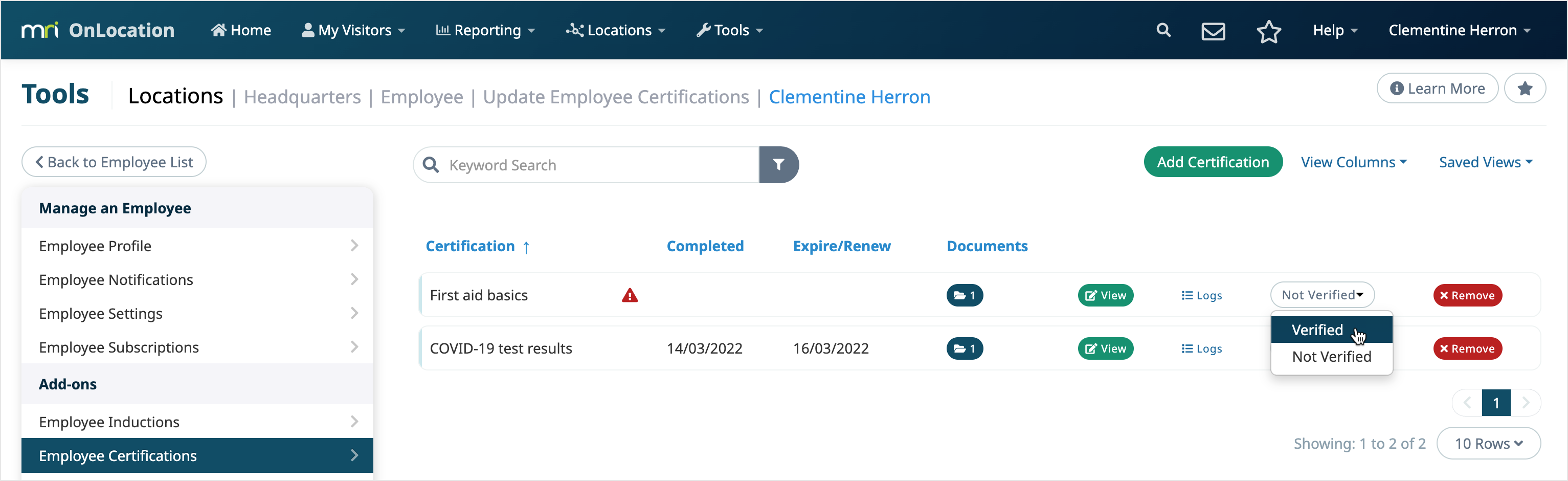The image size is (1568, 481).
Task: Click Back to Employee List
Action: (114, 162)
